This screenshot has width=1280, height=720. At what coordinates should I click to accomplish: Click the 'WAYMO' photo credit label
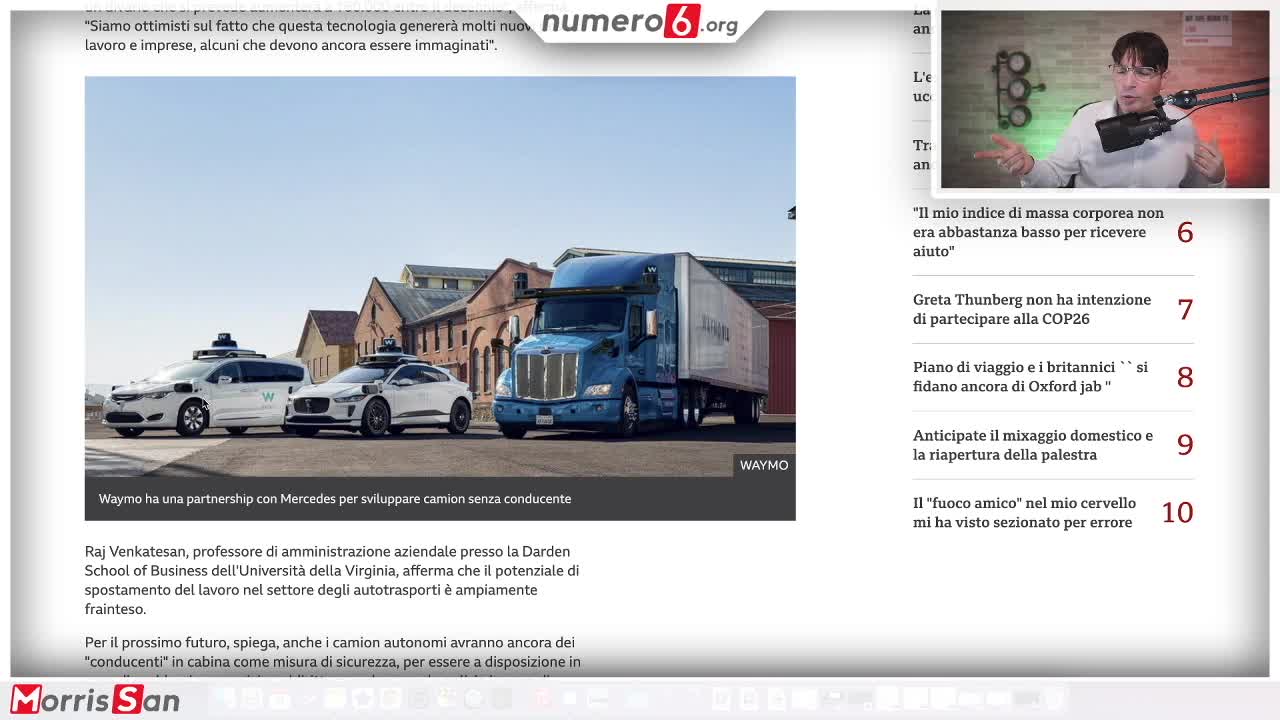(764, 465)
